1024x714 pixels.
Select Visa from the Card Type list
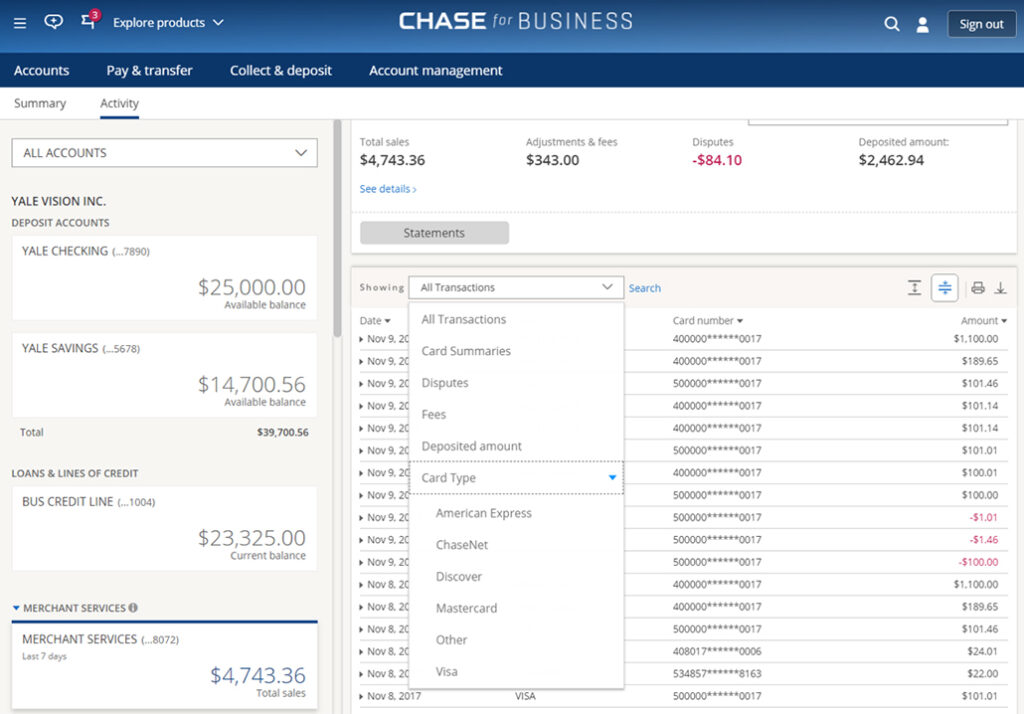[x=445, y=672]
